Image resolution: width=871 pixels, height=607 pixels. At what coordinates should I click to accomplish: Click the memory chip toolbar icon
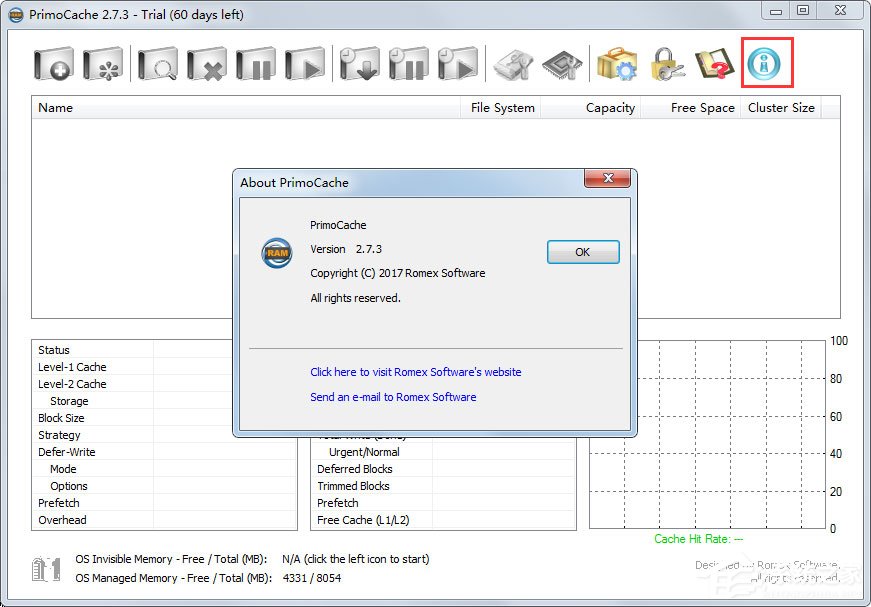pyautogui.click(x=562, y=64)
